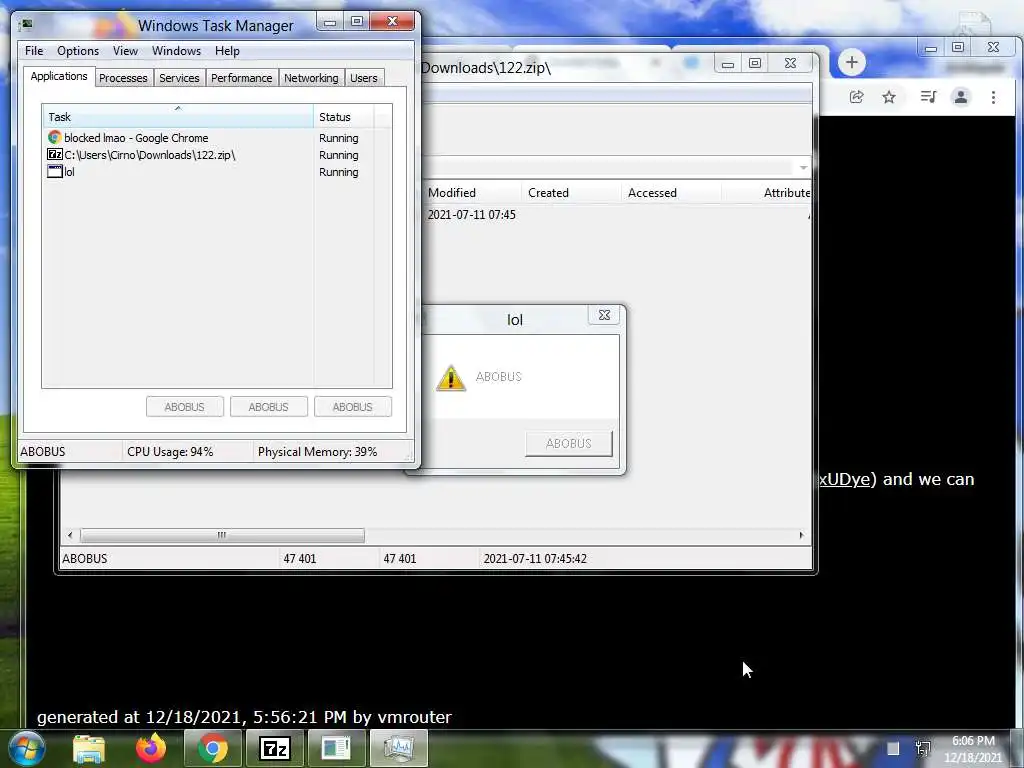Switch to the lol window taskbar button
This screenshot has height=768, width=1024.
pyautogui.click(x=337, y=748)
